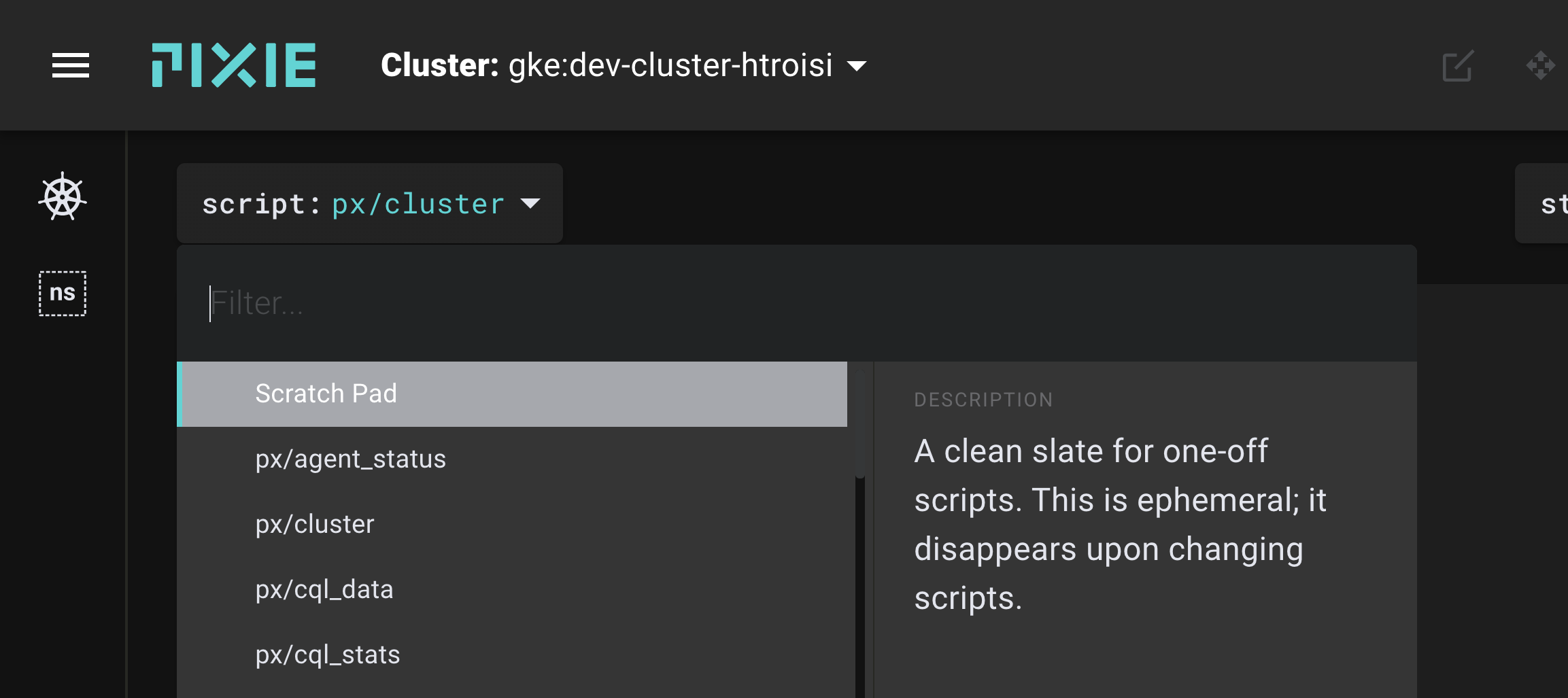This screenshot has height=698, width=1568.
Task: Pick the px/cql_data script
Action: (324, 590)
